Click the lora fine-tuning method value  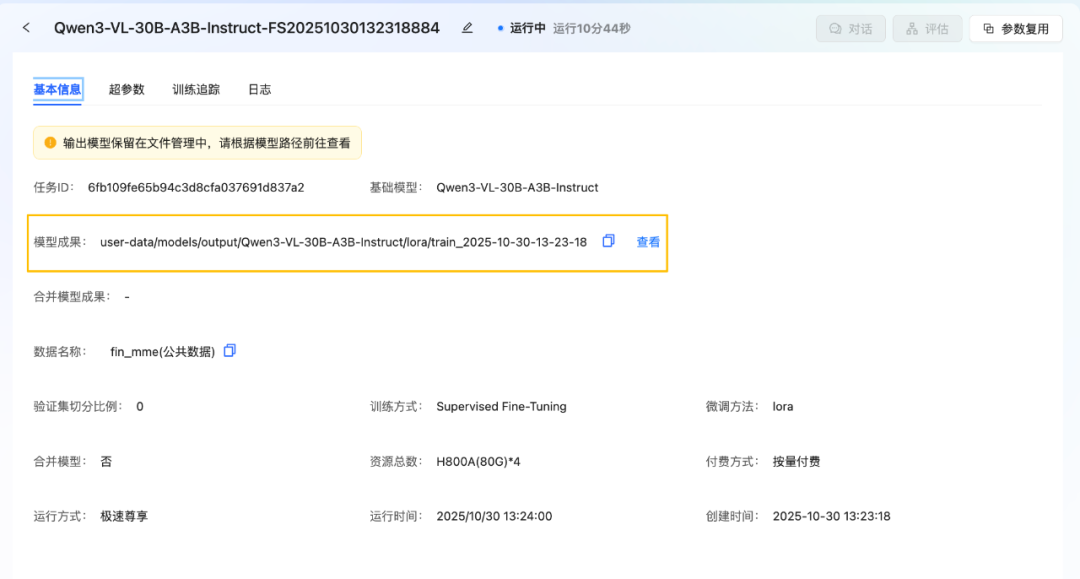tap(782, 406)
